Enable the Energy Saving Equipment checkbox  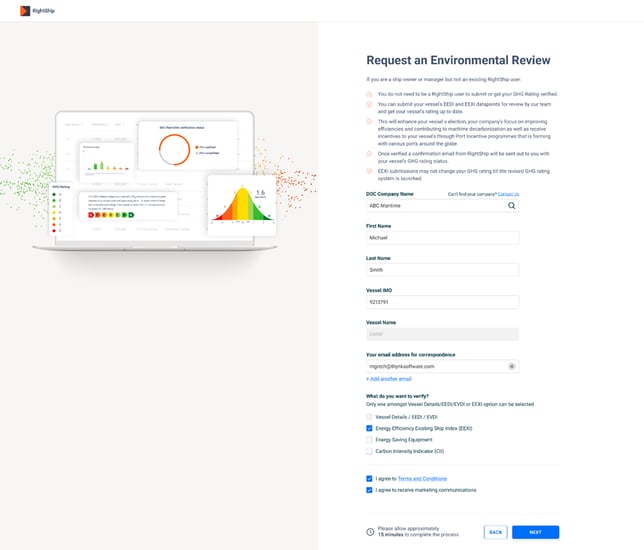[x=370, y=439]
